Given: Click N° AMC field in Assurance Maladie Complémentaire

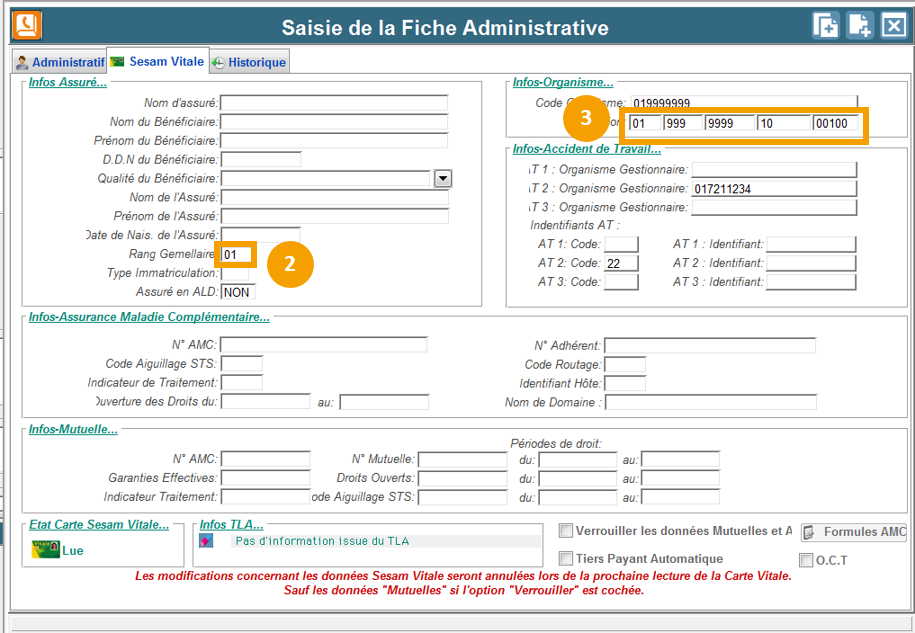Looking at the screenshot, I should 324,345.
